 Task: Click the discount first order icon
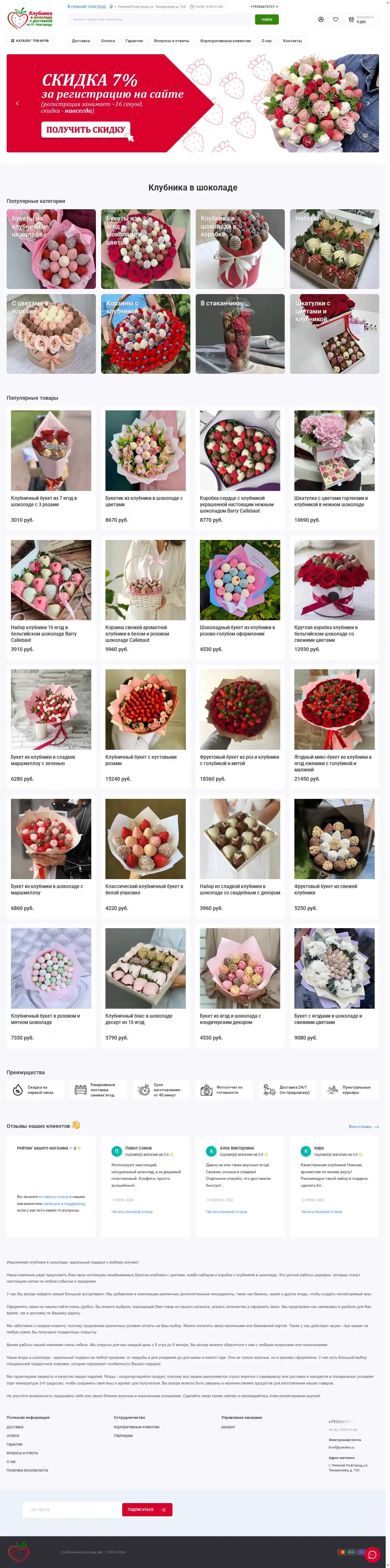point(18,1089)
